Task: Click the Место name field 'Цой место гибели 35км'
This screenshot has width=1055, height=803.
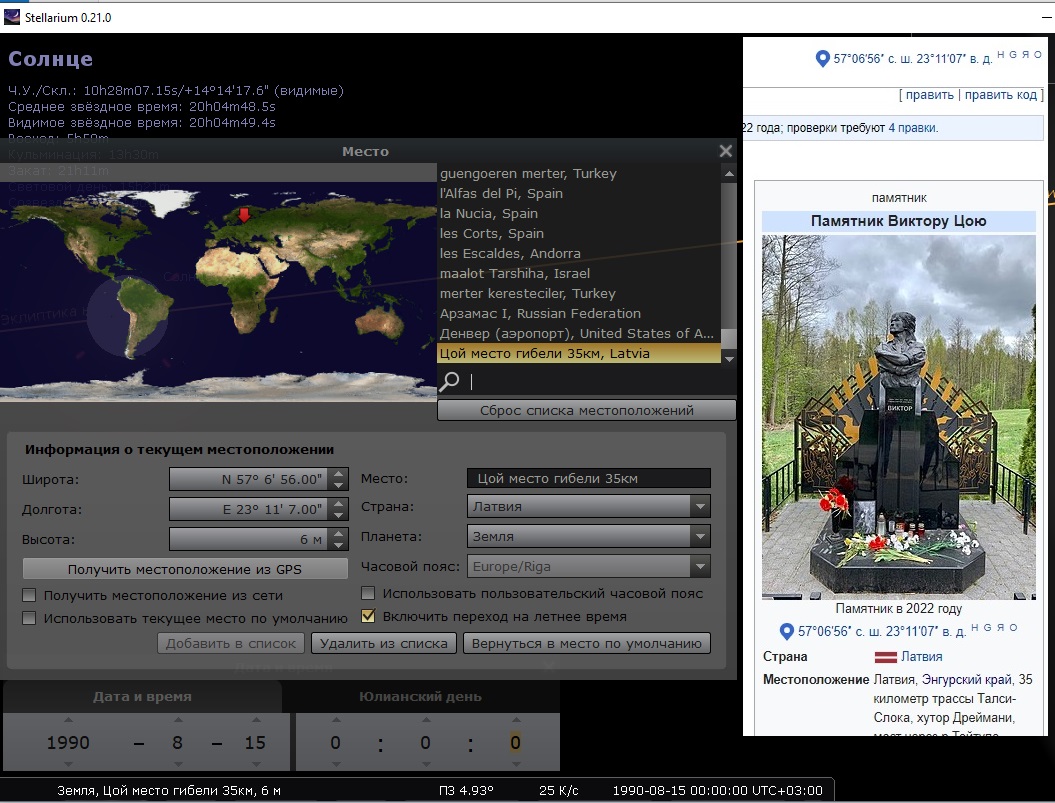Action: point(589,479)
